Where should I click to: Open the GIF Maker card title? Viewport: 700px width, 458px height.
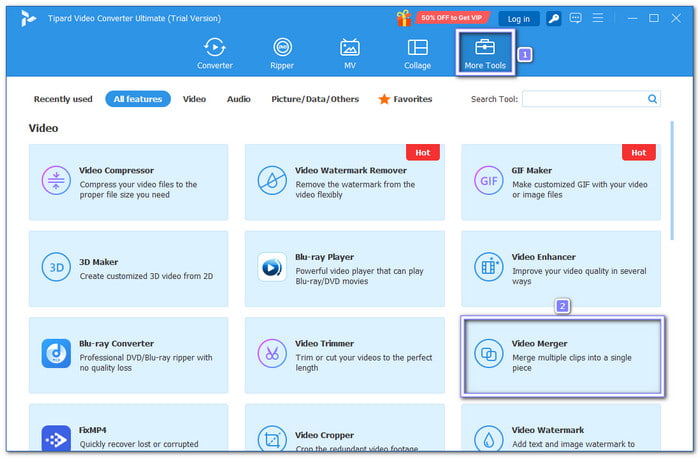coord(532,171)
